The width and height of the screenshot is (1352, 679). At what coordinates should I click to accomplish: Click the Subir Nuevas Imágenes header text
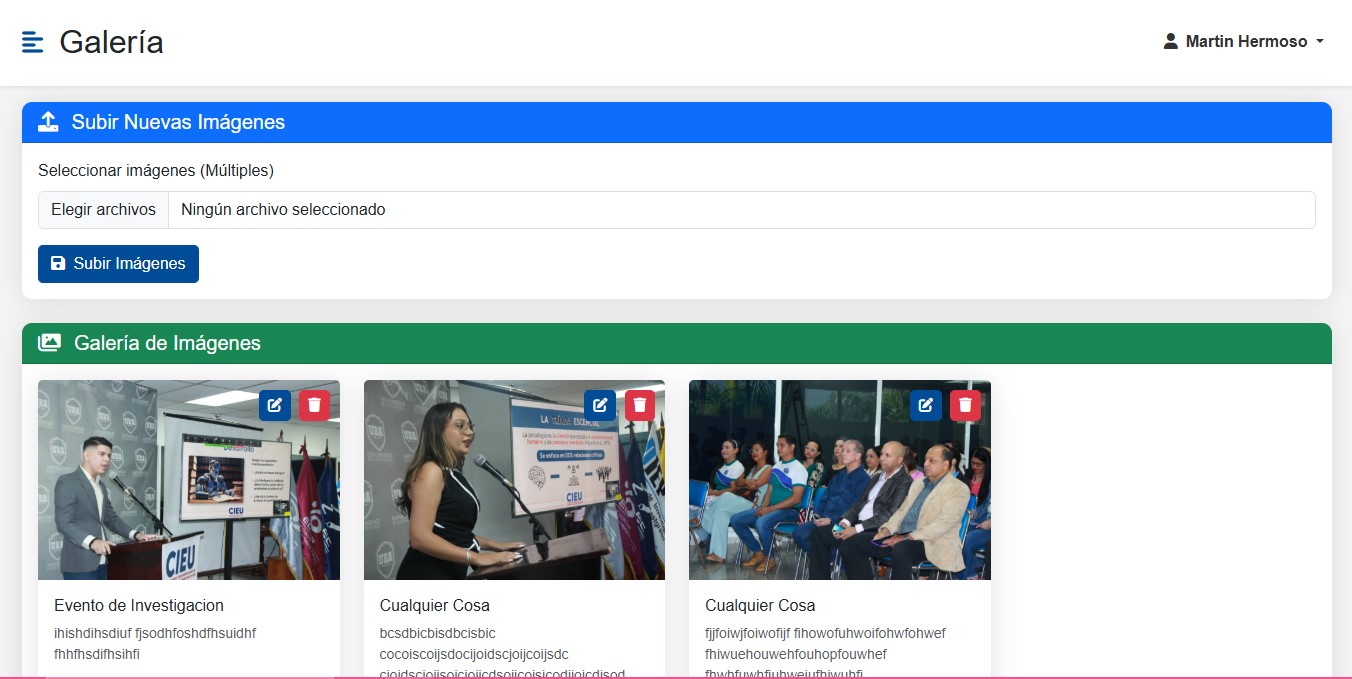pyautogui.click(x=178, y=122)
